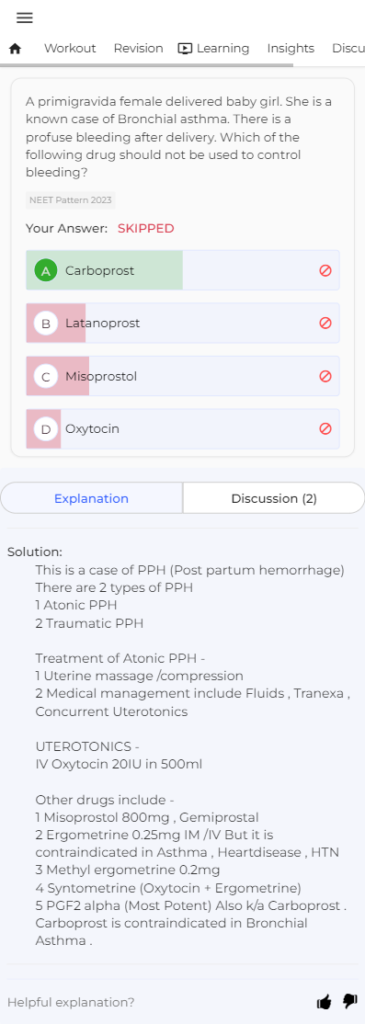Switch to the Explanation tab

tap(91, 498)
